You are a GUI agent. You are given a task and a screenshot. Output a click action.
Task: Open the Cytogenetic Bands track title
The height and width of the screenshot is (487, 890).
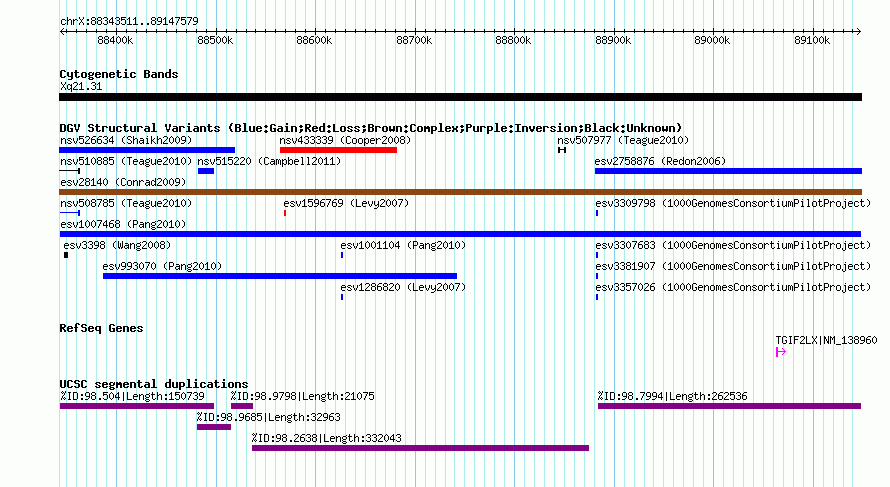click(x=119, y=74)
